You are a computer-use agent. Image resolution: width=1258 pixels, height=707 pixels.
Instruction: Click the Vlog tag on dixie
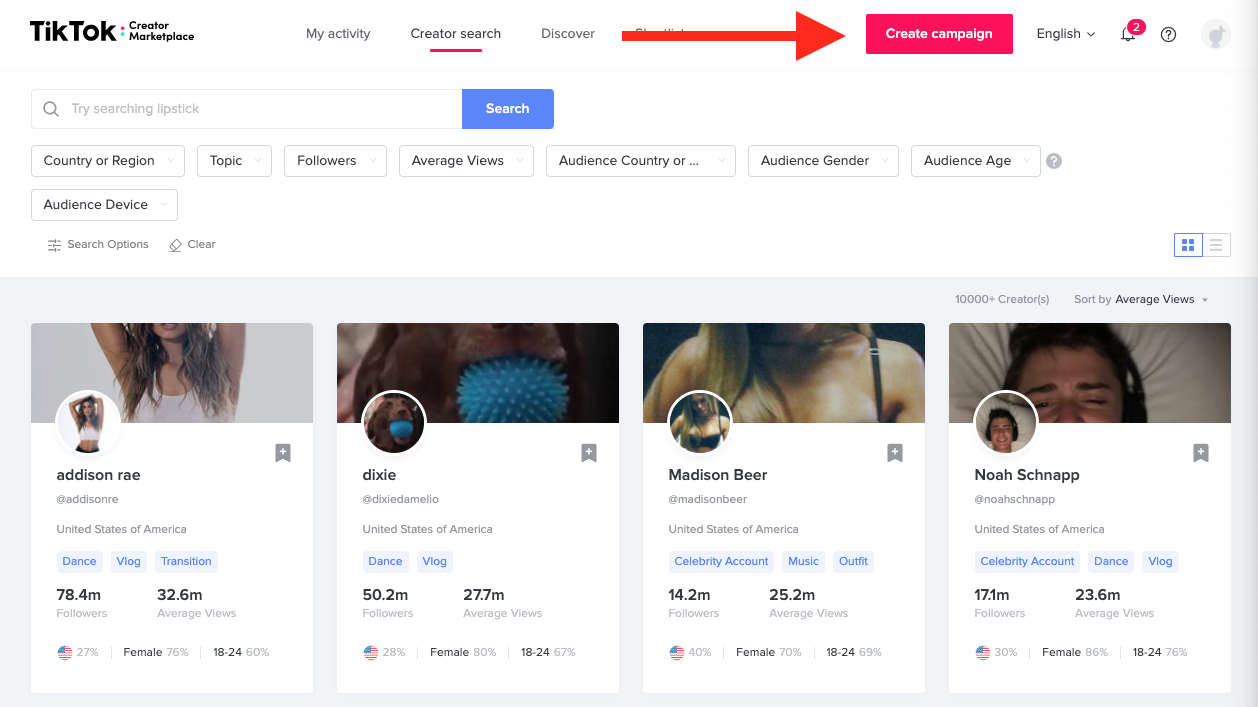435,562
